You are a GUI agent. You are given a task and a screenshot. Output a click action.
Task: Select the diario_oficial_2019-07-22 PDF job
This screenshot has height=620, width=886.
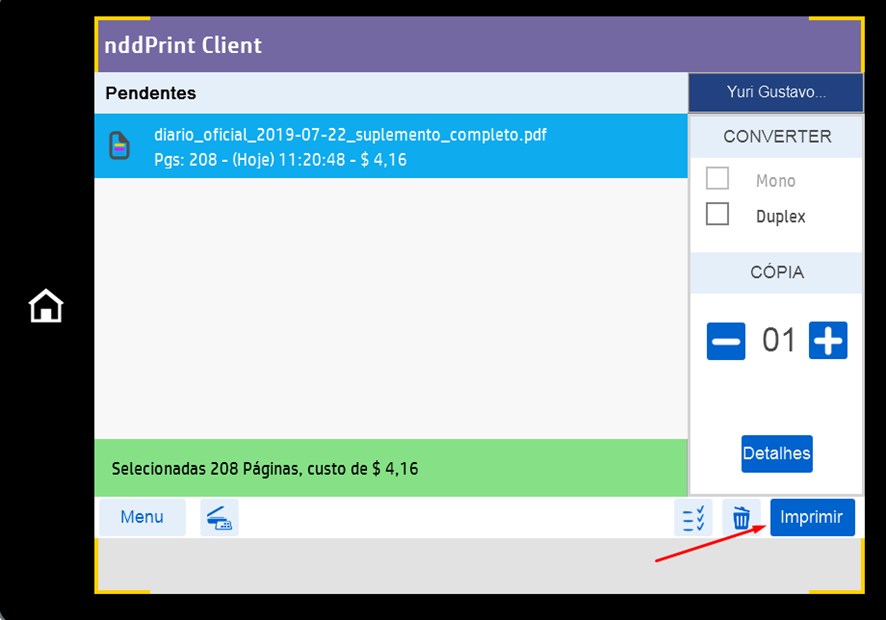point(391,146)
